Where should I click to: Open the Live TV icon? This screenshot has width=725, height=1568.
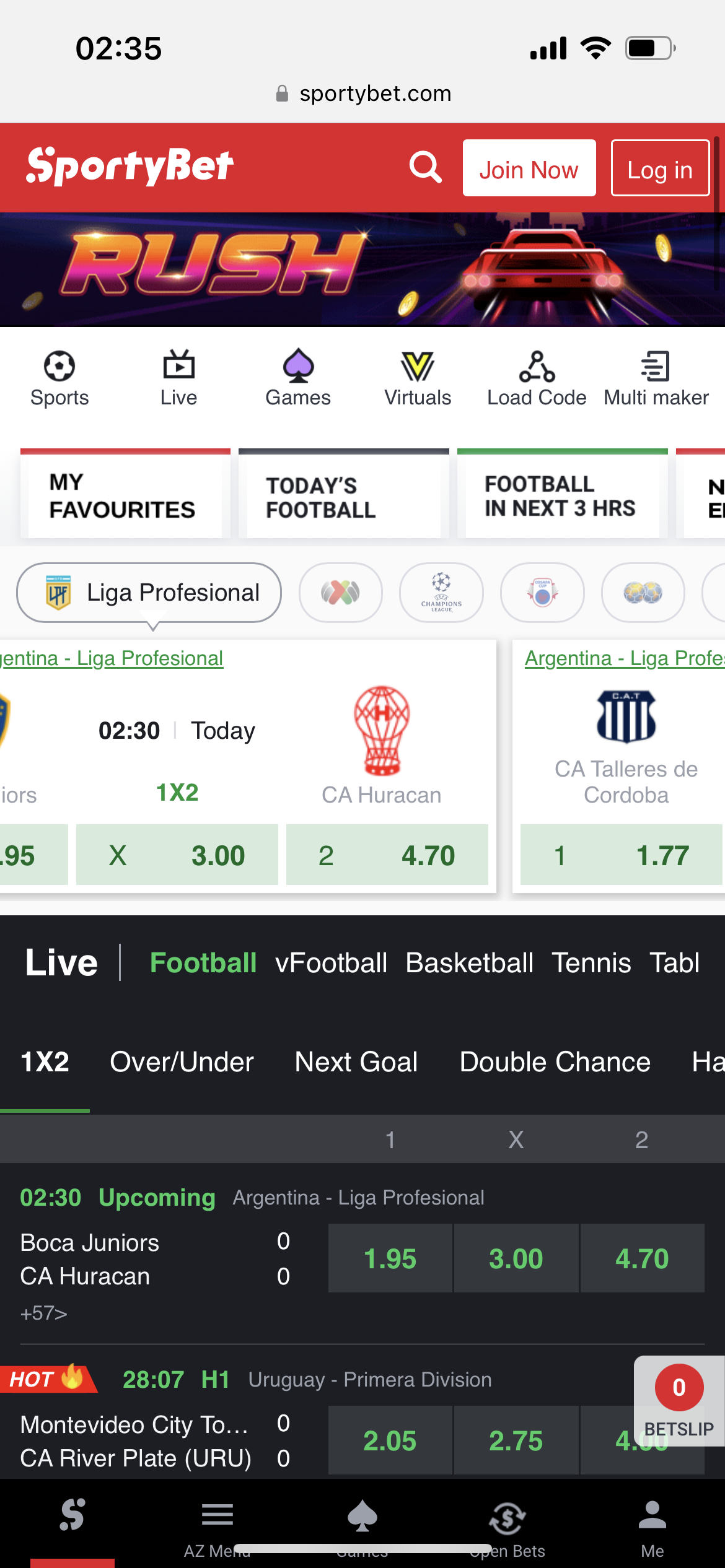178,365
